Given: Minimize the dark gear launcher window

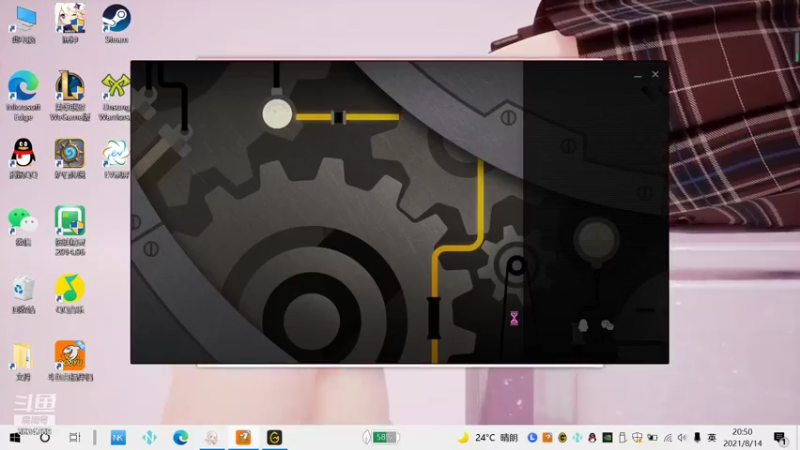Looking at the screenshot, I should [638, 75].
